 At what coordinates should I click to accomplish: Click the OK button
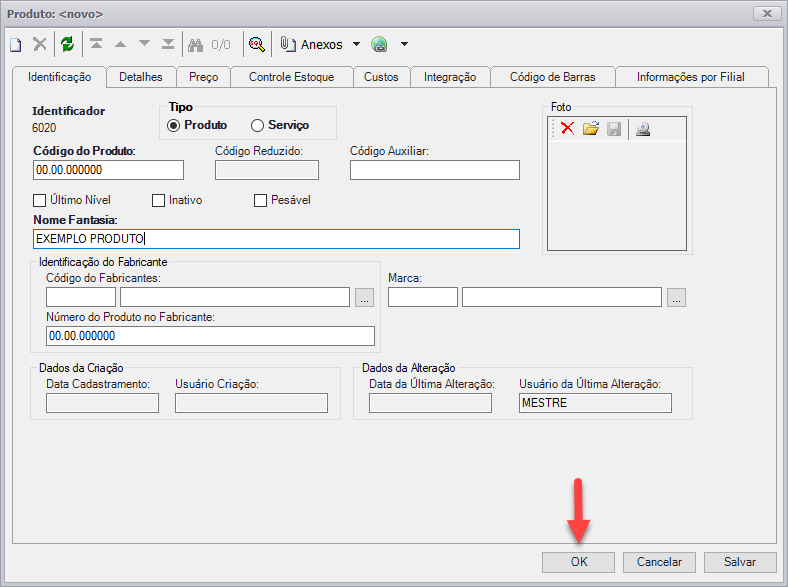click(x=578, y=562)
